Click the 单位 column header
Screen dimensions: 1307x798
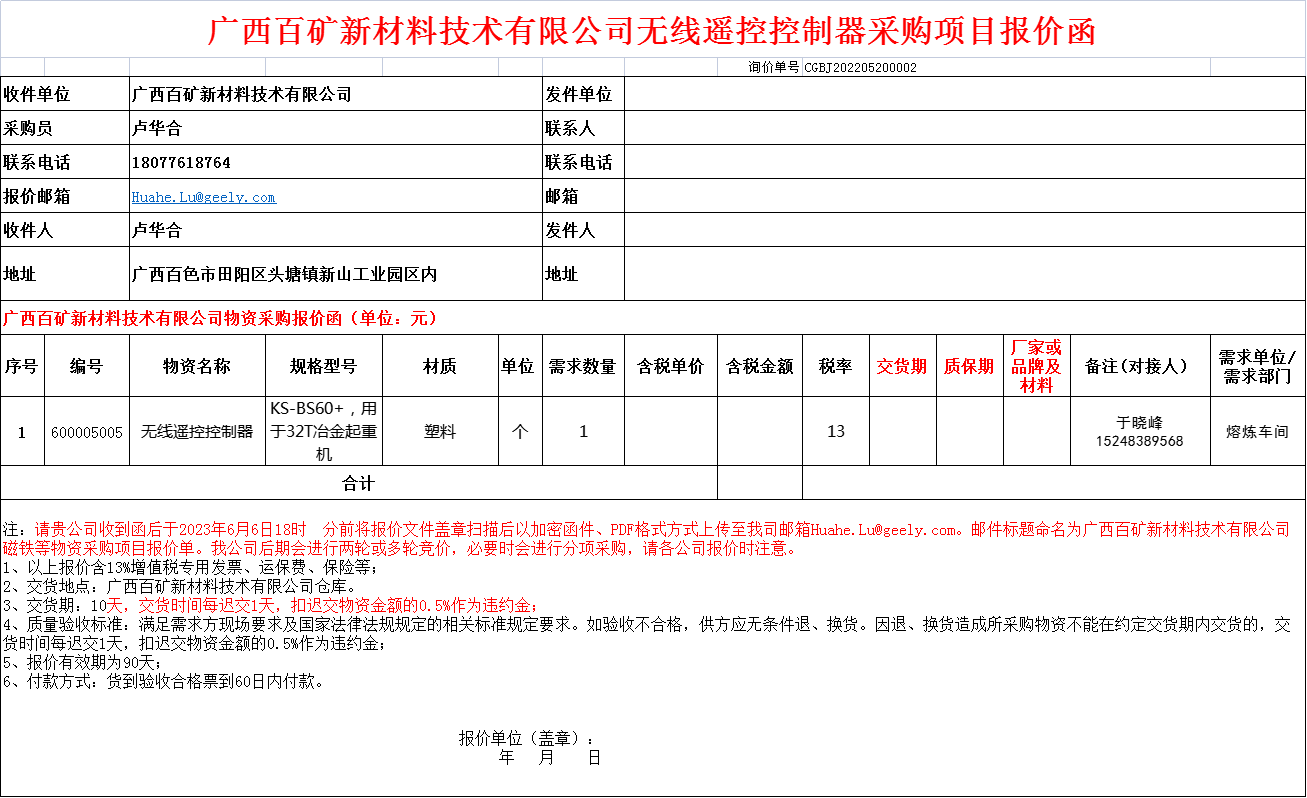[x=518, y=366]
